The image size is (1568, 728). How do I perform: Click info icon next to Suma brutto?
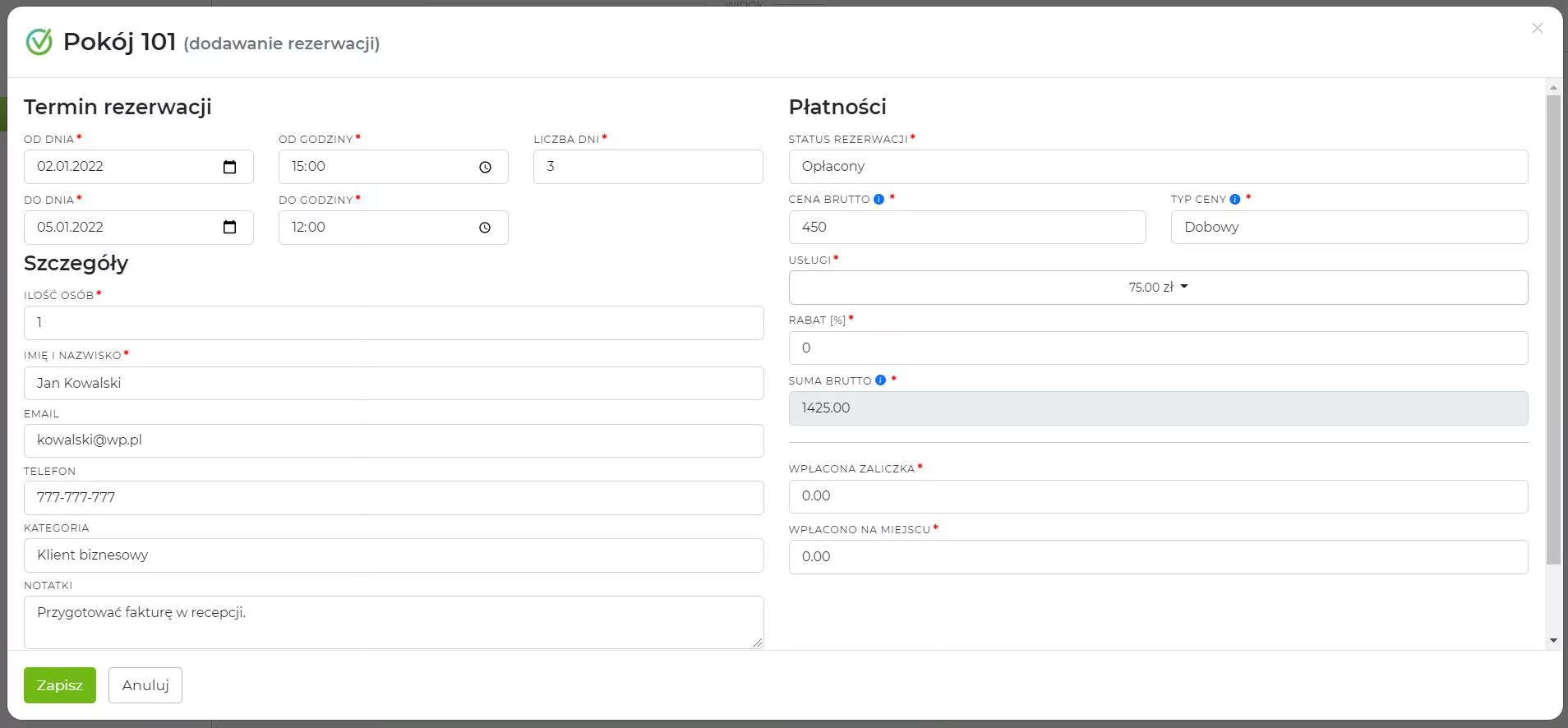pyautogui.click(x=880, y=380)
